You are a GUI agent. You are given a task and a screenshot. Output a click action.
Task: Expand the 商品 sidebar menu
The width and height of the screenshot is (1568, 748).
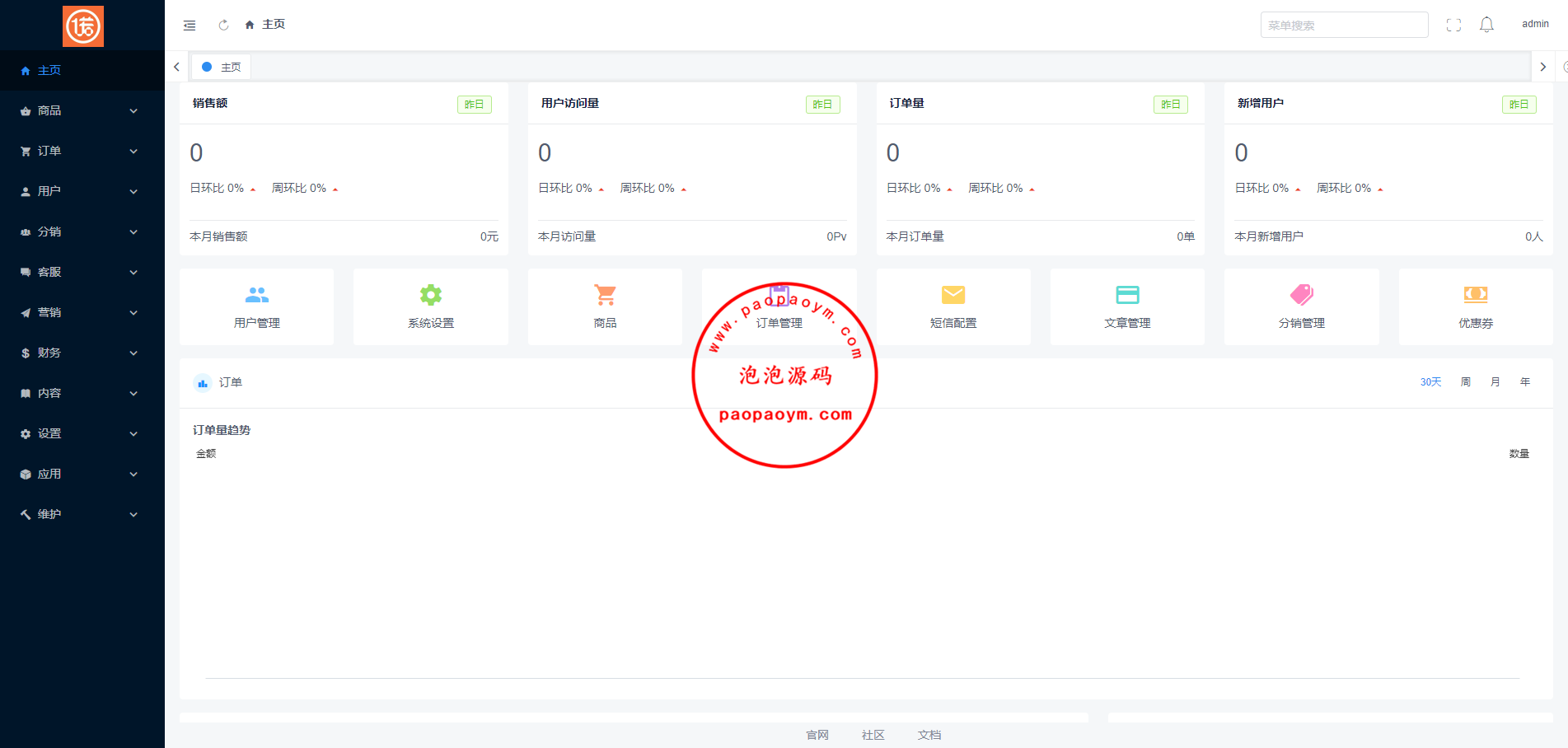(80, 110)
